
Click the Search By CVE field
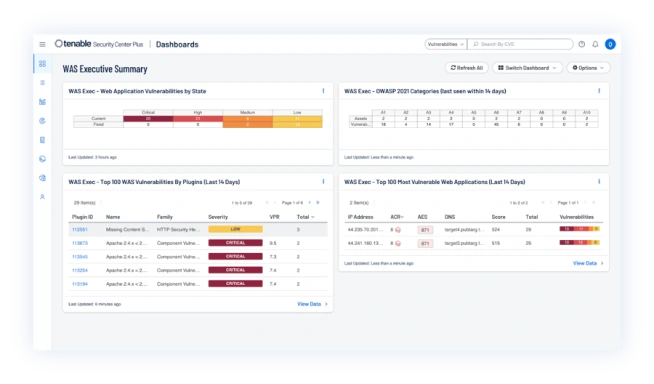pyautogui.click(x=521, y=44)
